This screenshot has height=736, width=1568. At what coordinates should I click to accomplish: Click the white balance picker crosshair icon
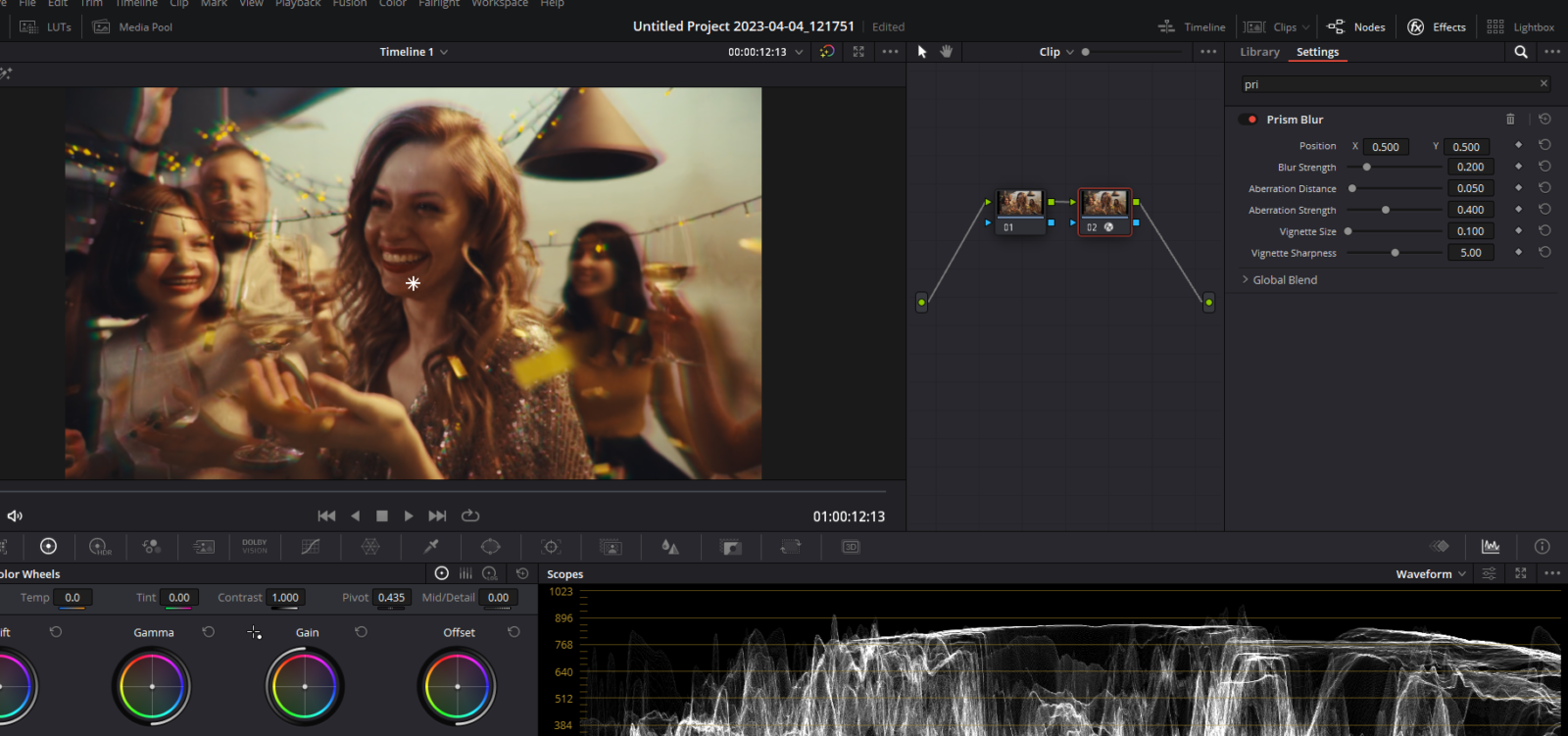point(255,633)
